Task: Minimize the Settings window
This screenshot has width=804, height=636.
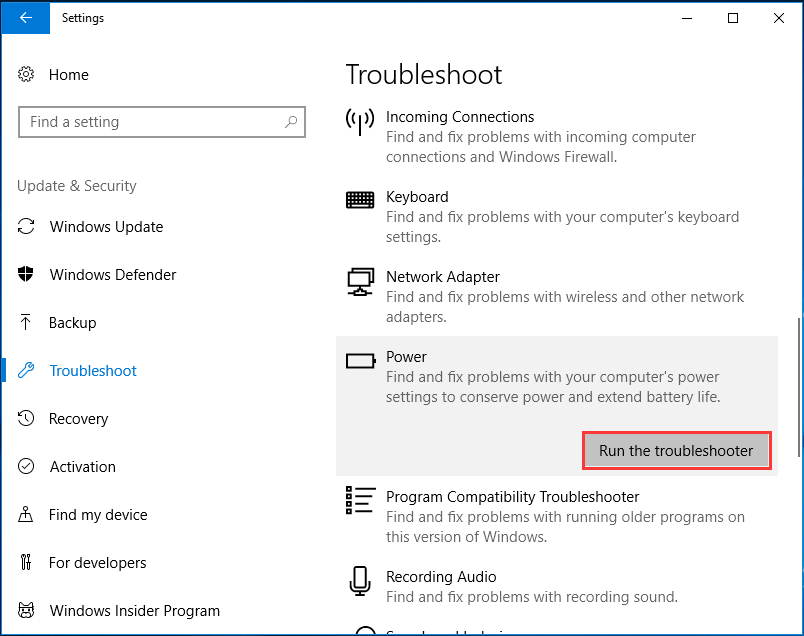Action: point(687,18)
